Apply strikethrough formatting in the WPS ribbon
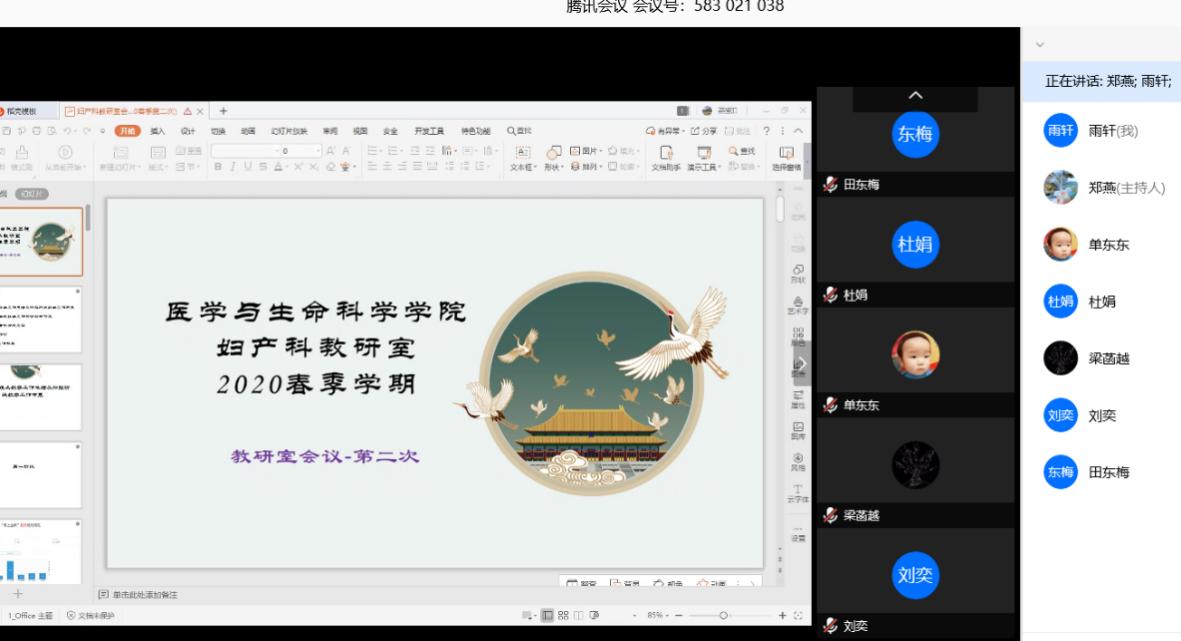Image resolution: width=1181 pixels, height=641 pixels. pos(263,166)
